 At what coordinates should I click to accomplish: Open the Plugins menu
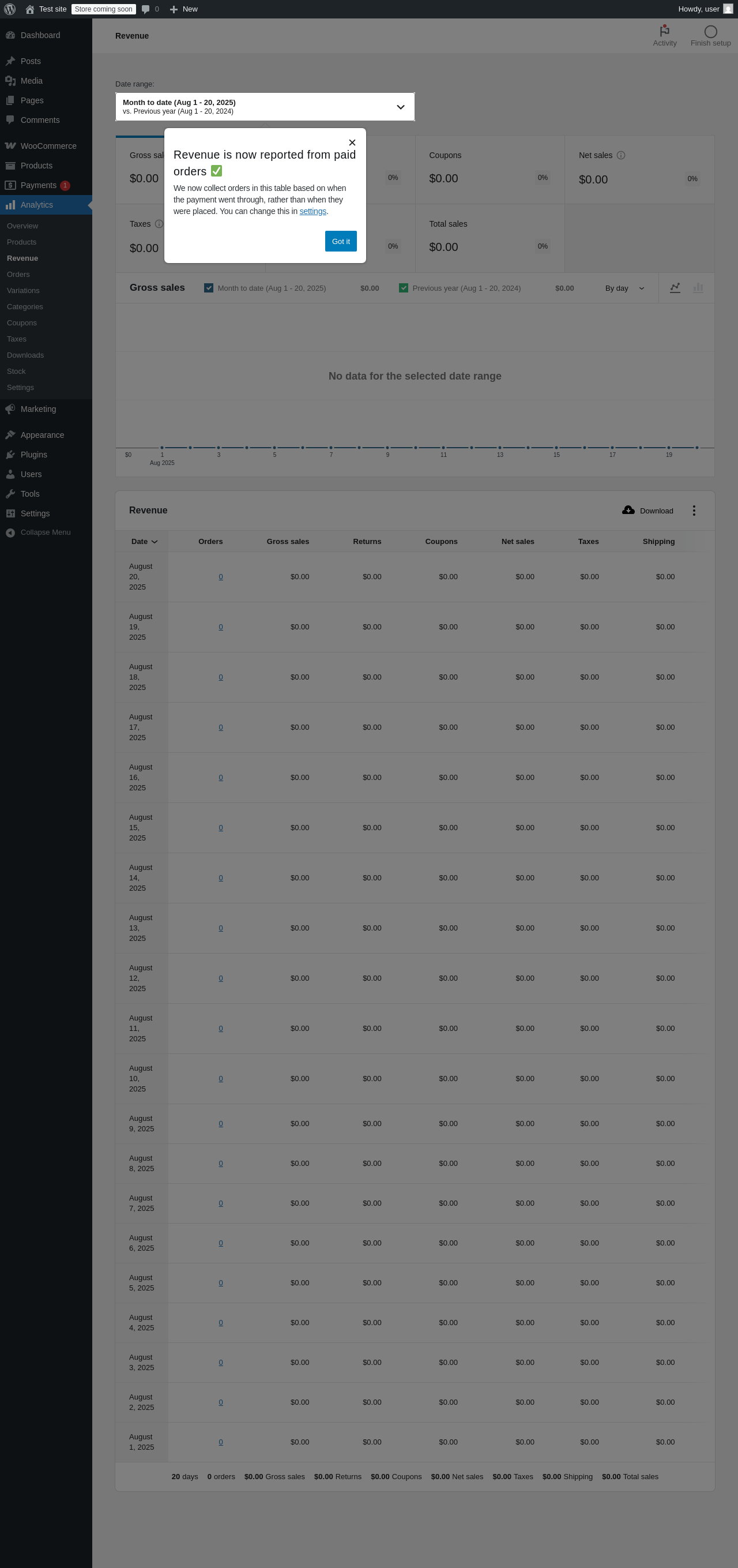click(x=46, y=455)
